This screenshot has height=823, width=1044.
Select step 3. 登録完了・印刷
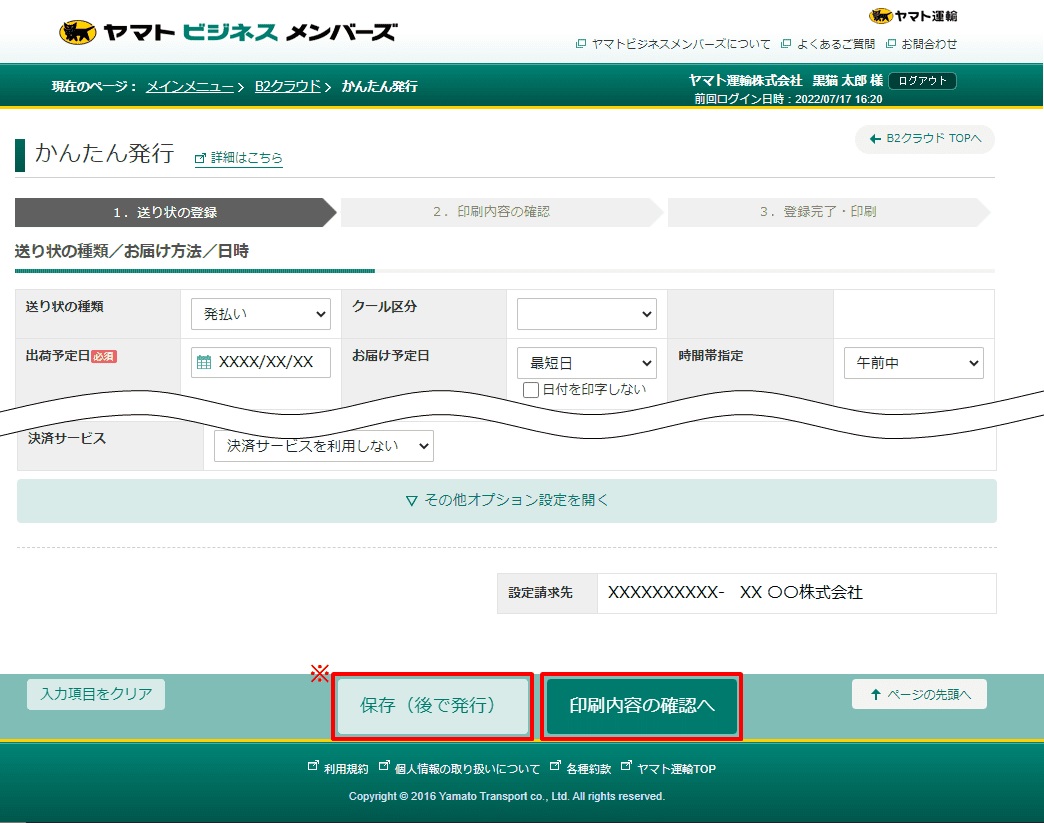coord(828,212)
